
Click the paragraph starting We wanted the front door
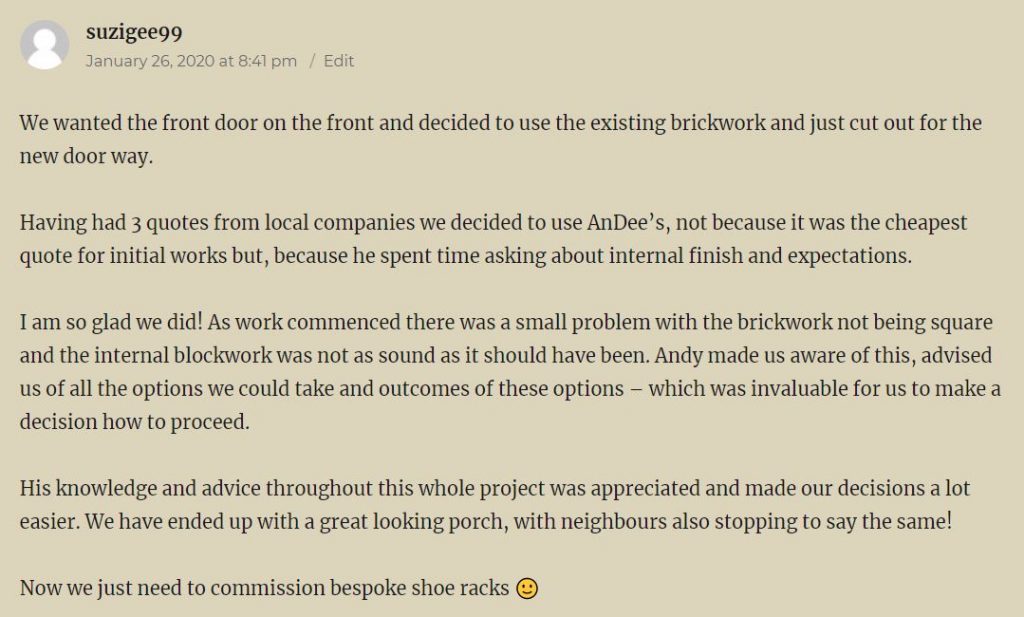coord(500,139)
